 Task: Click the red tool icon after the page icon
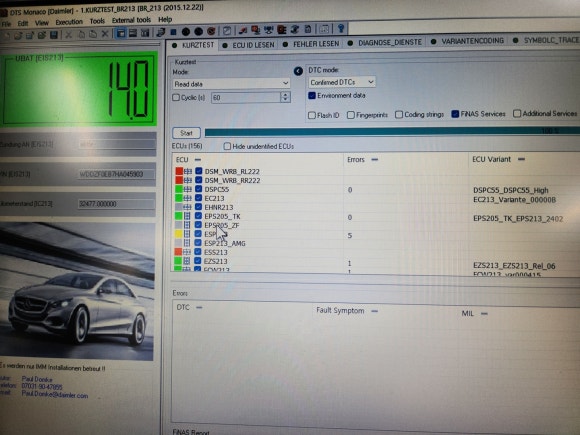pos(242,31)
